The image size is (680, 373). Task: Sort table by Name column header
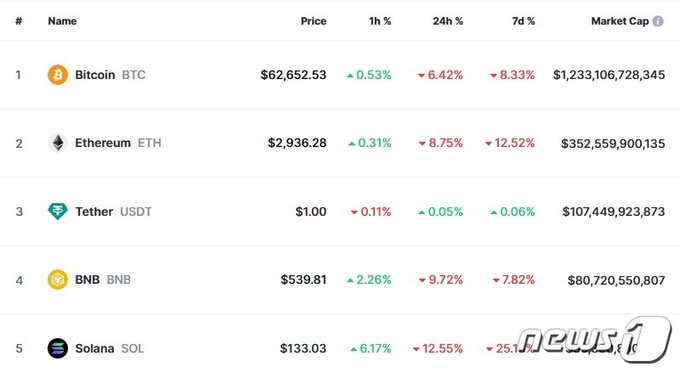pyautogui.click(x=62, y=21)
